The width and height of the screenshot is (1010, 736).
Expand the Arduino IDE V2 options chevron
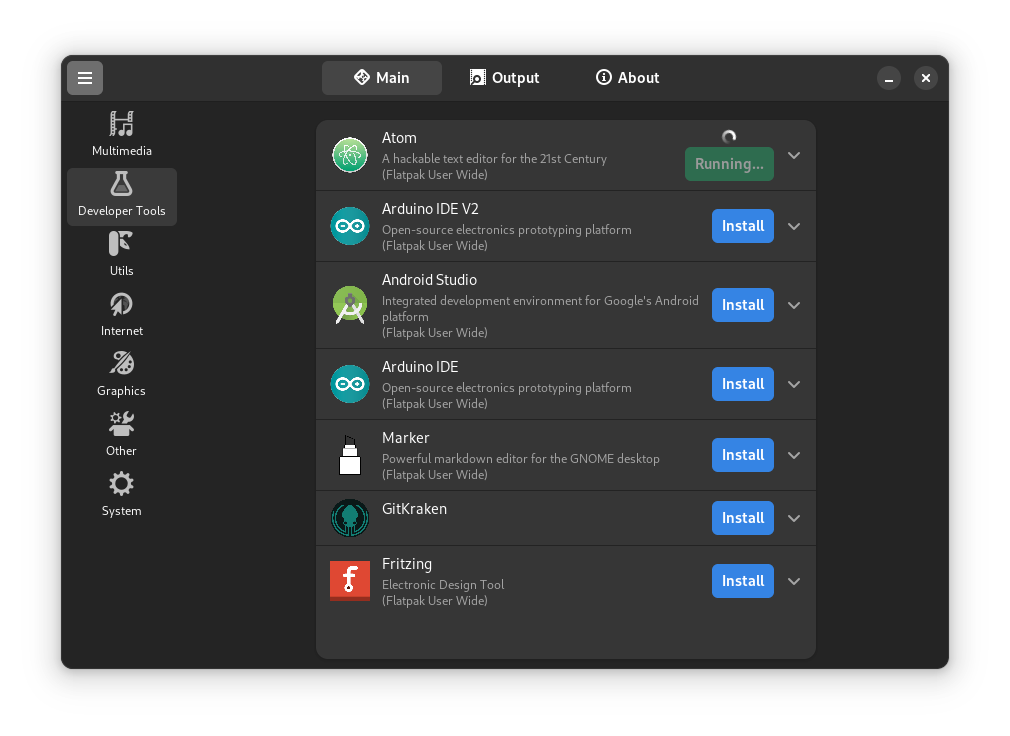[x=794, y=226]
